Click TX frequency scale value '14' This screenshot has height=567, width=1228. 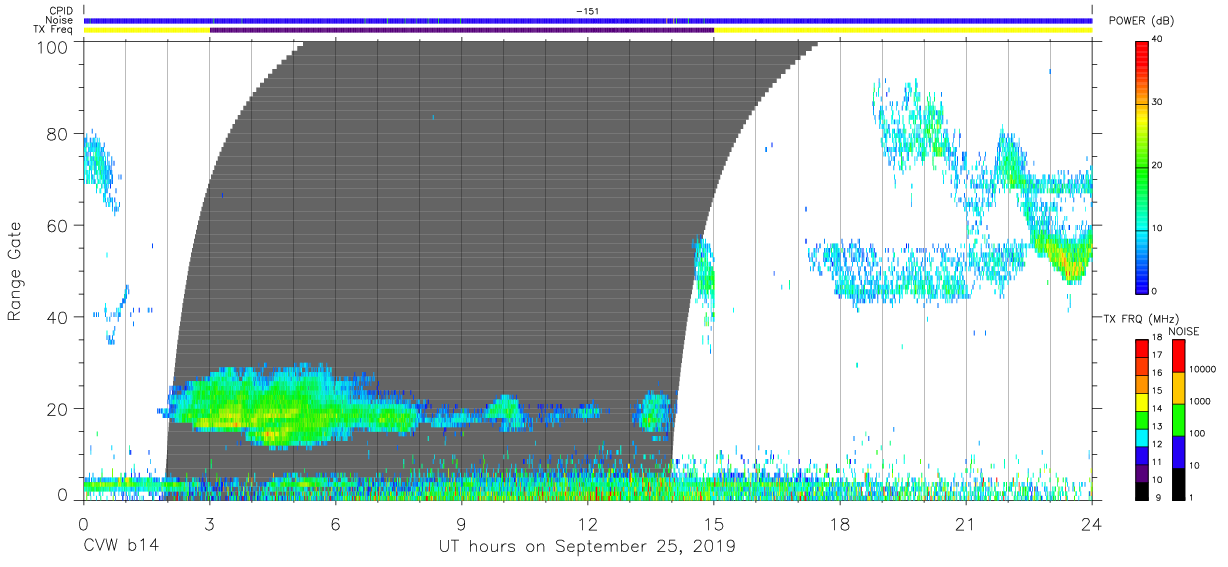pyautogui.click(x=1159, y=408)
